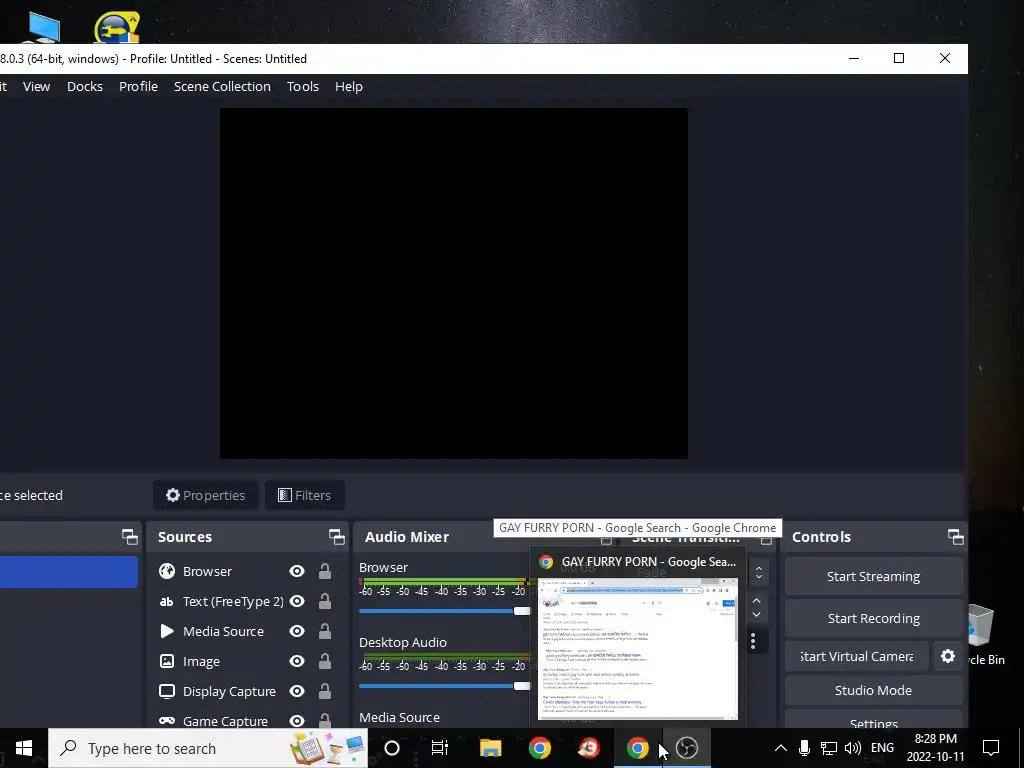
Task: Open the scene transition type dropdown
Action: [758, 573]
